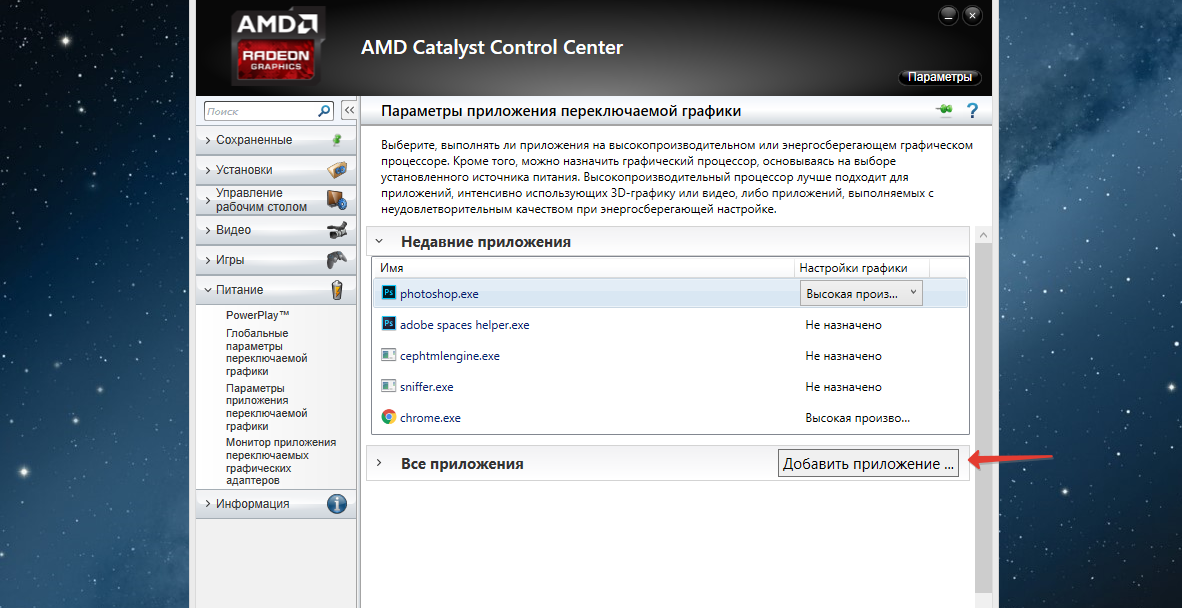This screenshot has width=1182, height=608.
Task: Expand the Все приложения section
Action: [x=379, y=463]
